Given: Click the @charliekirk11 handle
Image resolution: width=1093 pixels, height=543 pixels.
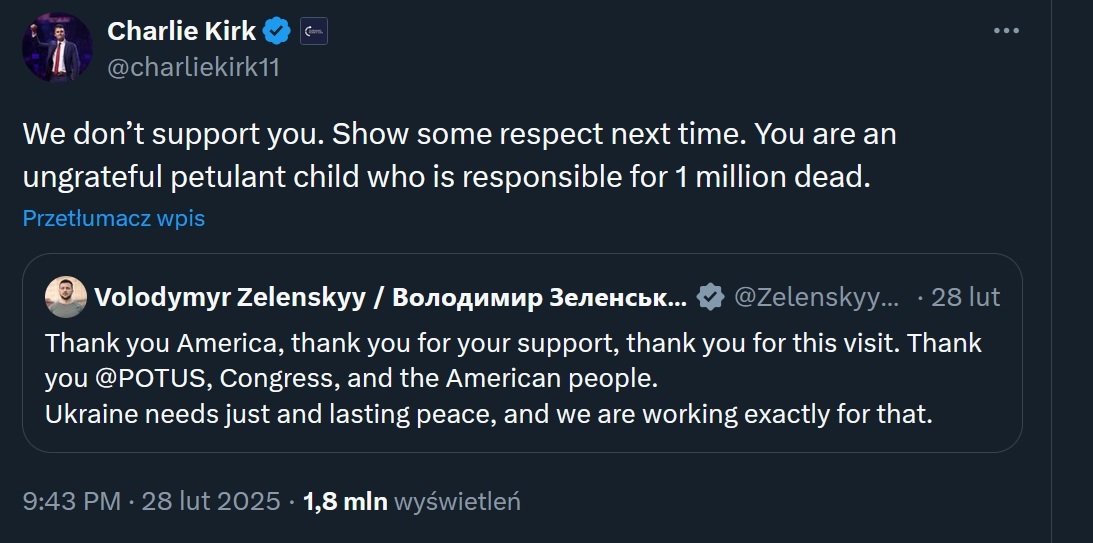Looking at the screenshot, I should (193, 70).
